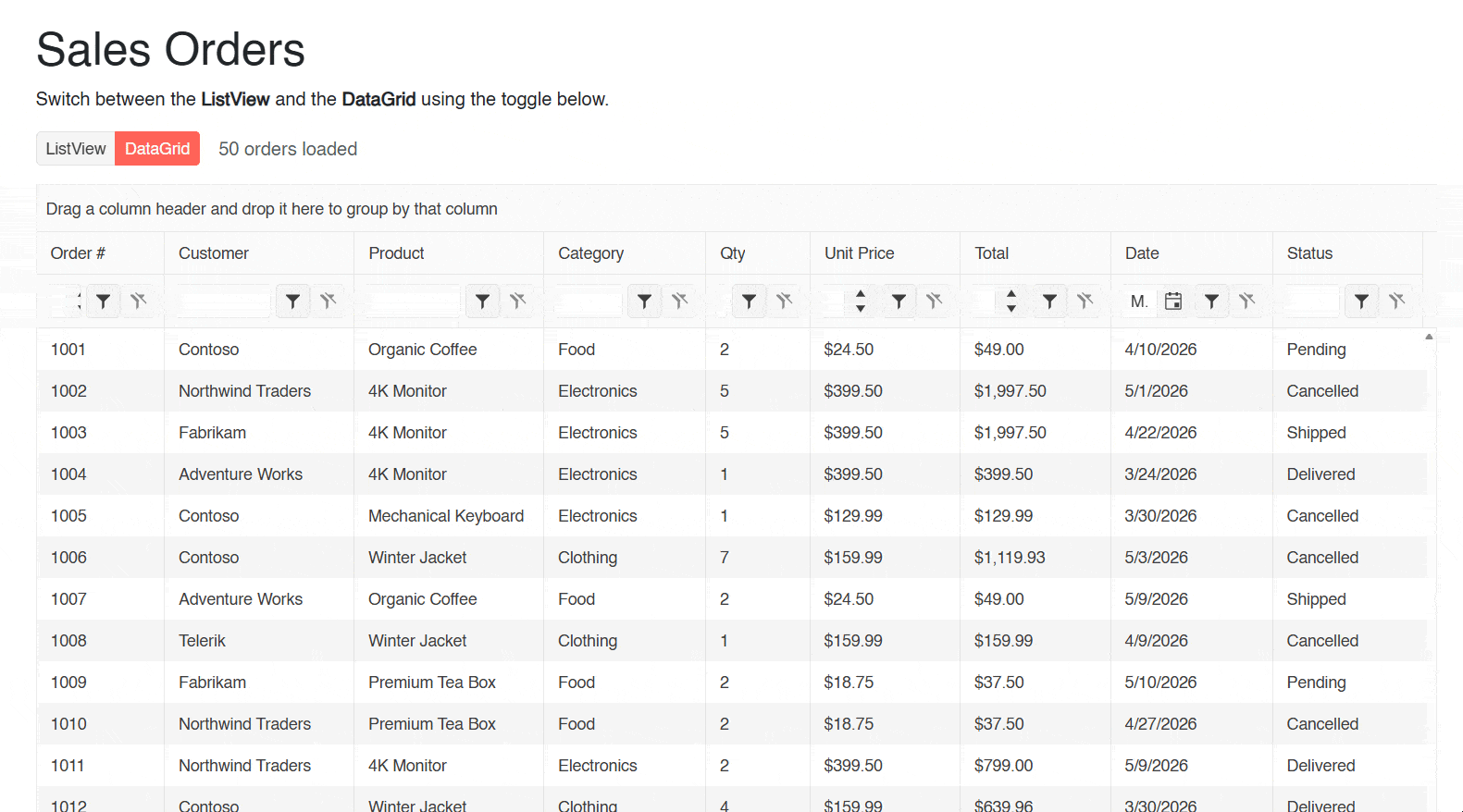The image size is (1463, 812).
Task: Switch to the ListView view
Action: coord(76,149)
